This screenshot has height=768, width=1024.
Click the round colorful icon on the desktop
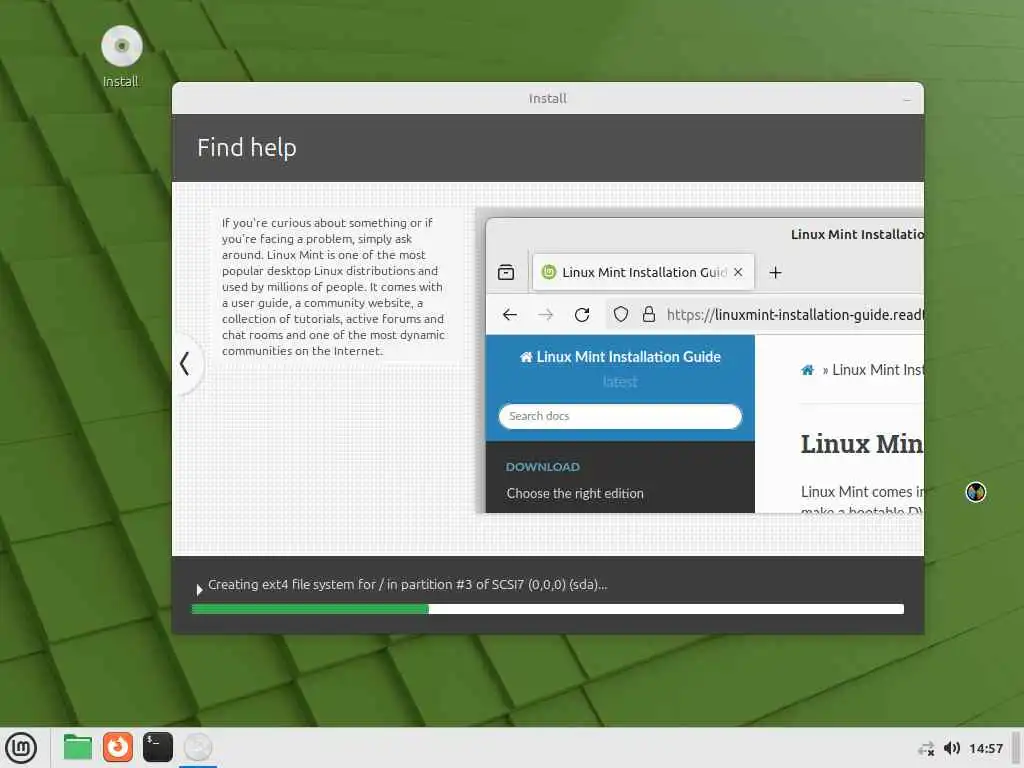click(x=976, y=492)
